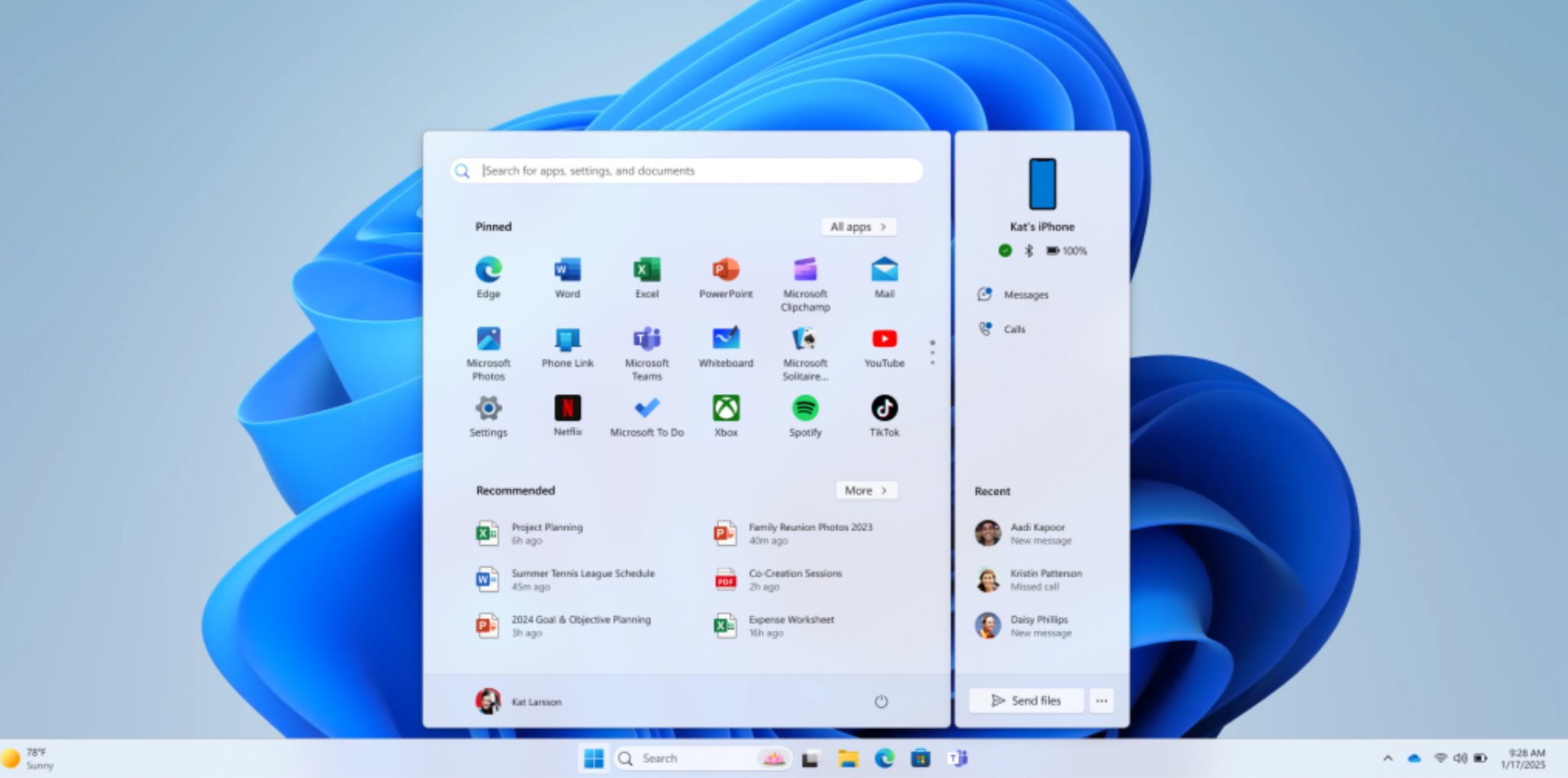Show hidden tray icons chevron
This screenshot has height=778, width=1568.
pos(1387,759)
